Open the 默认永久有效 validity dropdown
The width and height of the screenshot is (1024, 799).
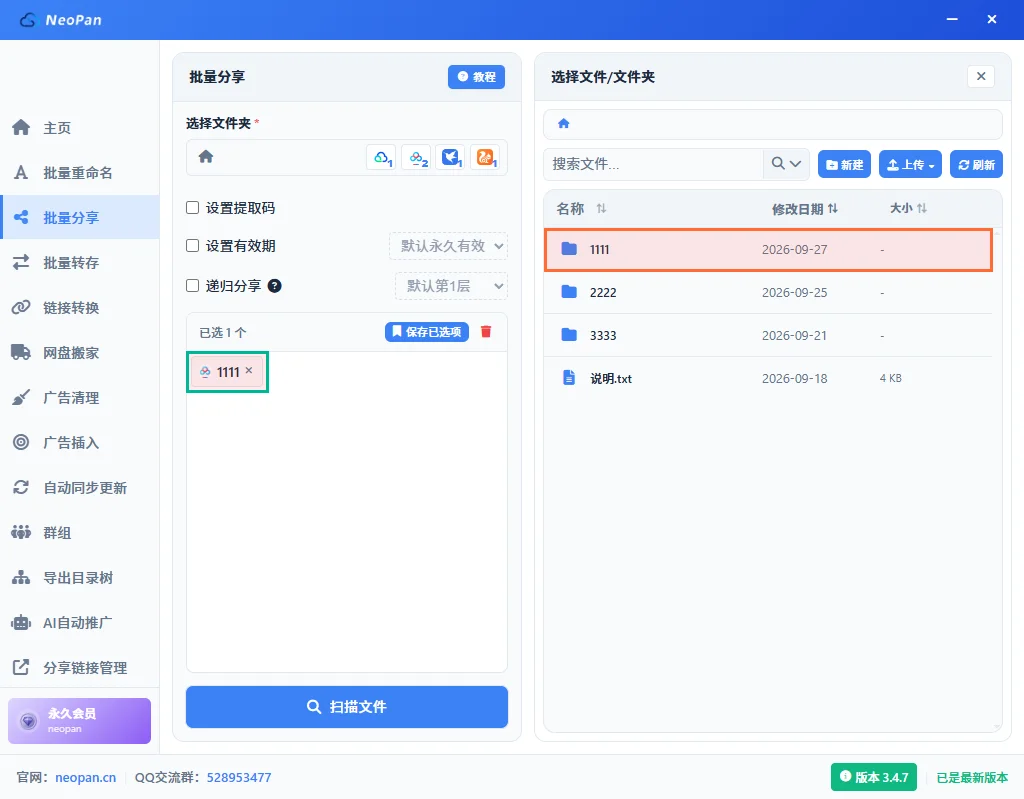pos(449,246)
